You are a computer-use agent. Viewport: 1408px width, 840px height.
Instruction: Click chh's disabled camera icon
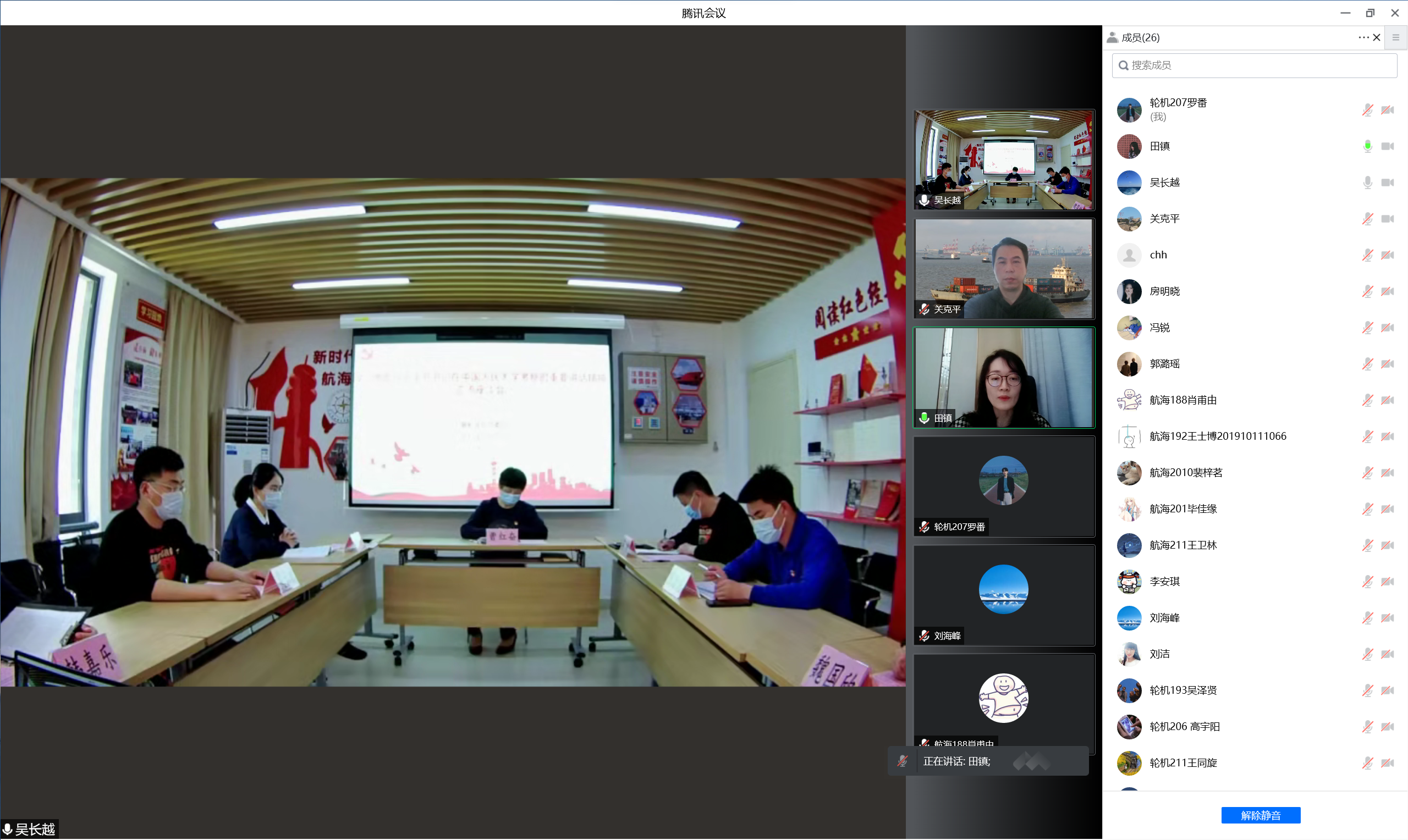pyautogui.click(x=1387, y=255)
